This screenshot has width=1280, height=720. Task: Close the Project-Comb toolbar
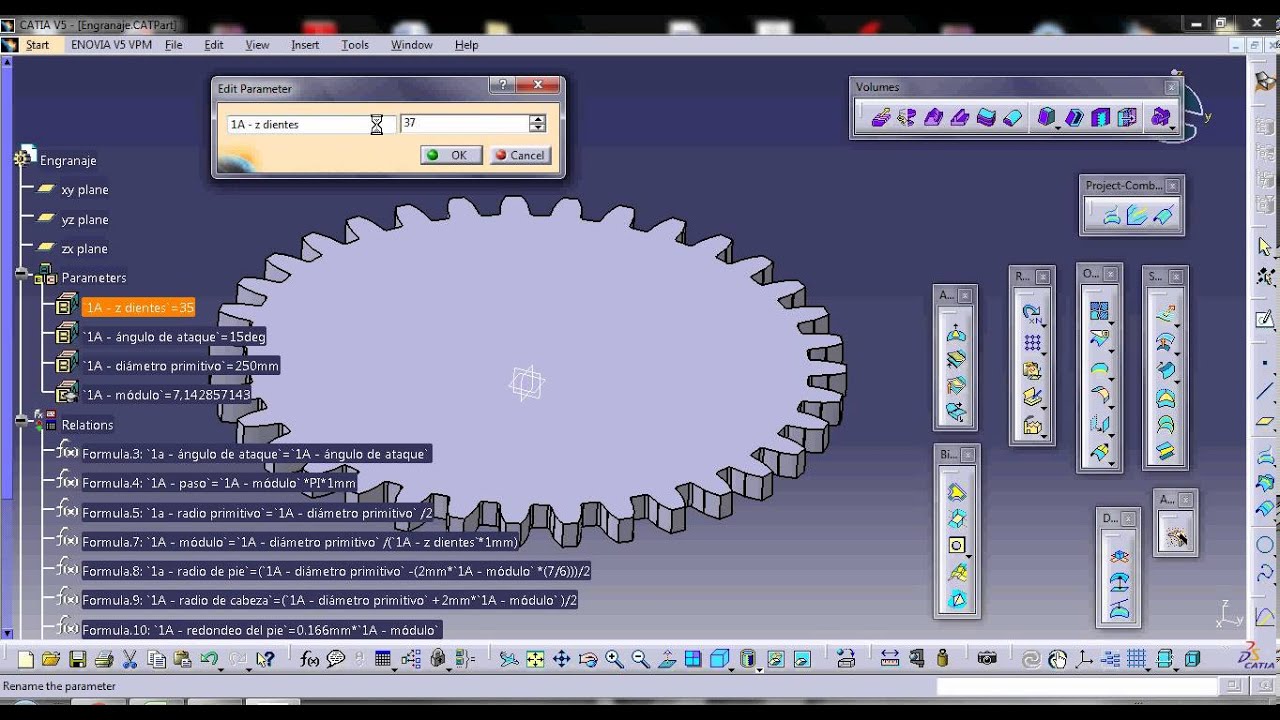tap(1172, 186)
